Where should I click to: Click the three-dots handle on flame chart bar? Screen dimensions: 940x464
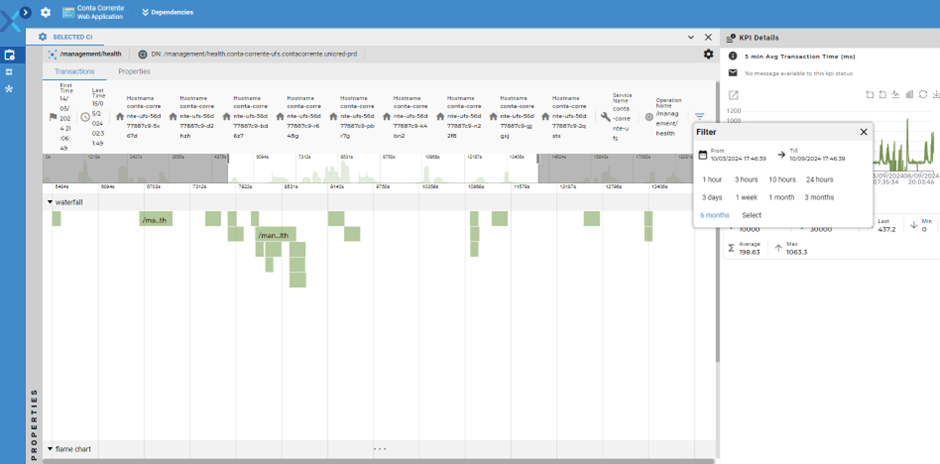379,448
